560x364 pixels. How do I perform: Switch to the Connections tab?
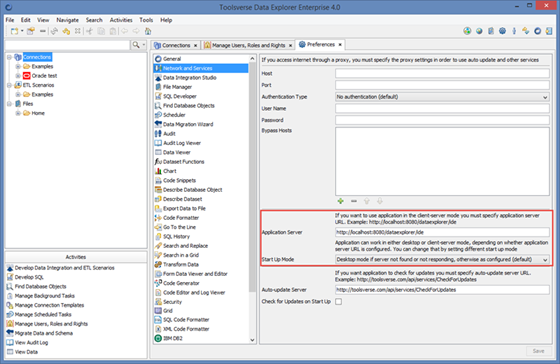point(176,45)
